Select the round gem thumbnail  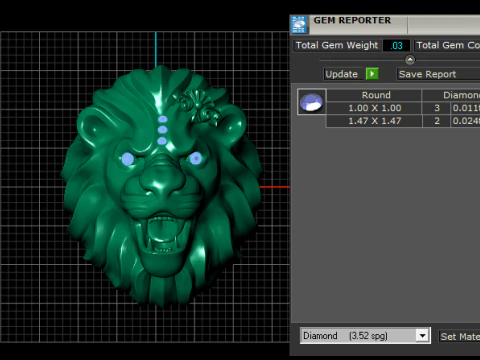coord(312,102)
